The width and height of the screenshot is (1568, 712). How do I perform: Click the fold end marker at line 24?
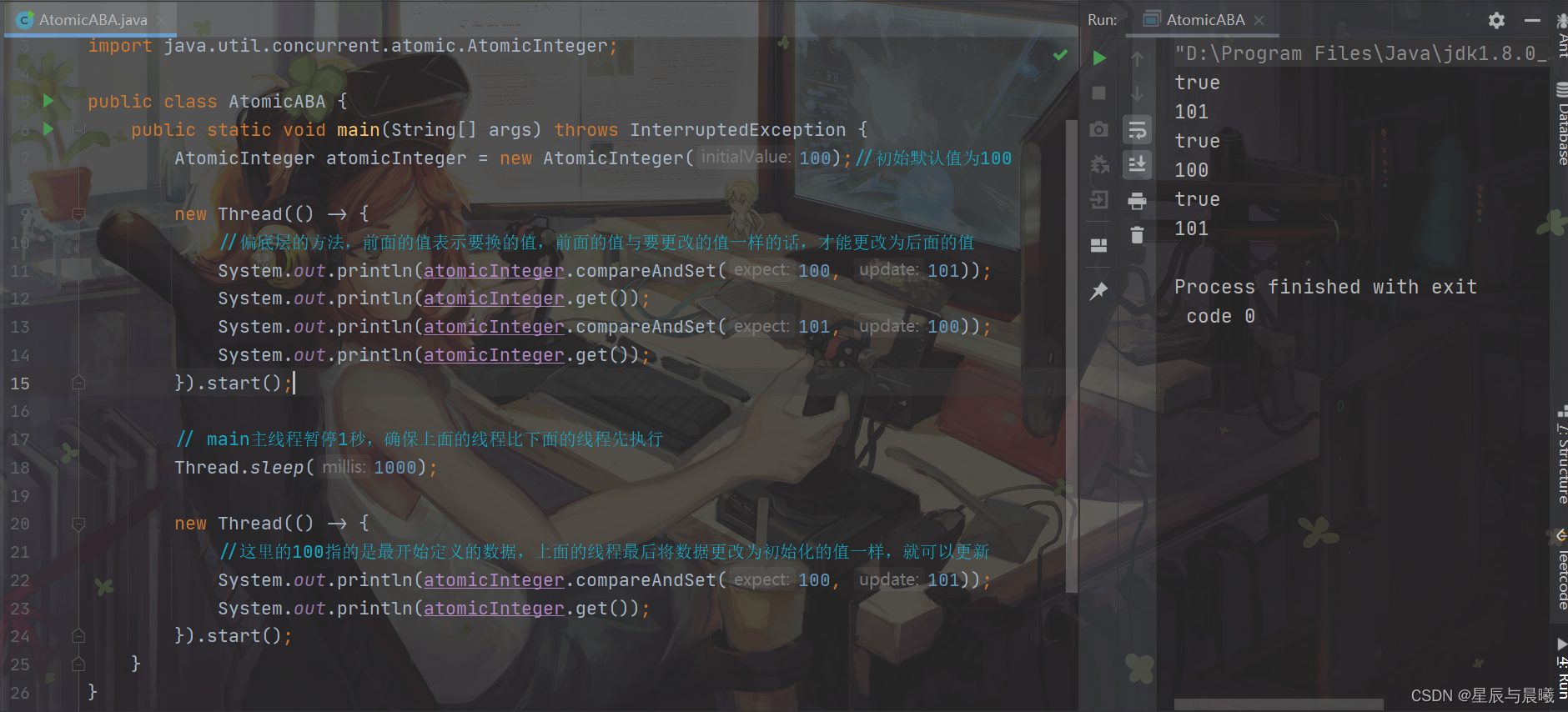pos(78,636)
